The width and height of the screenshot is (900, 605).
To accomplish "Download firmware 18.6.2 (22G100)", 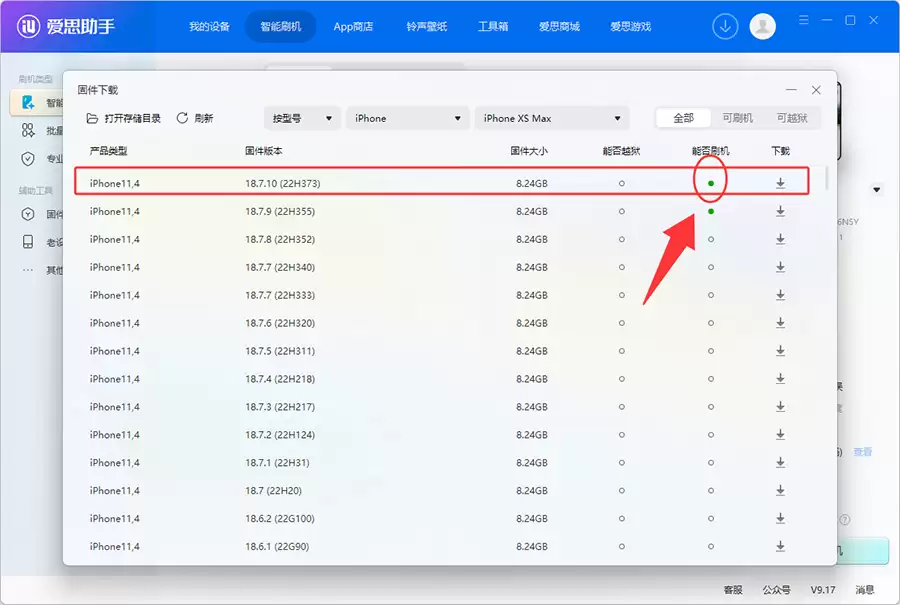I will tap(780, 518).
